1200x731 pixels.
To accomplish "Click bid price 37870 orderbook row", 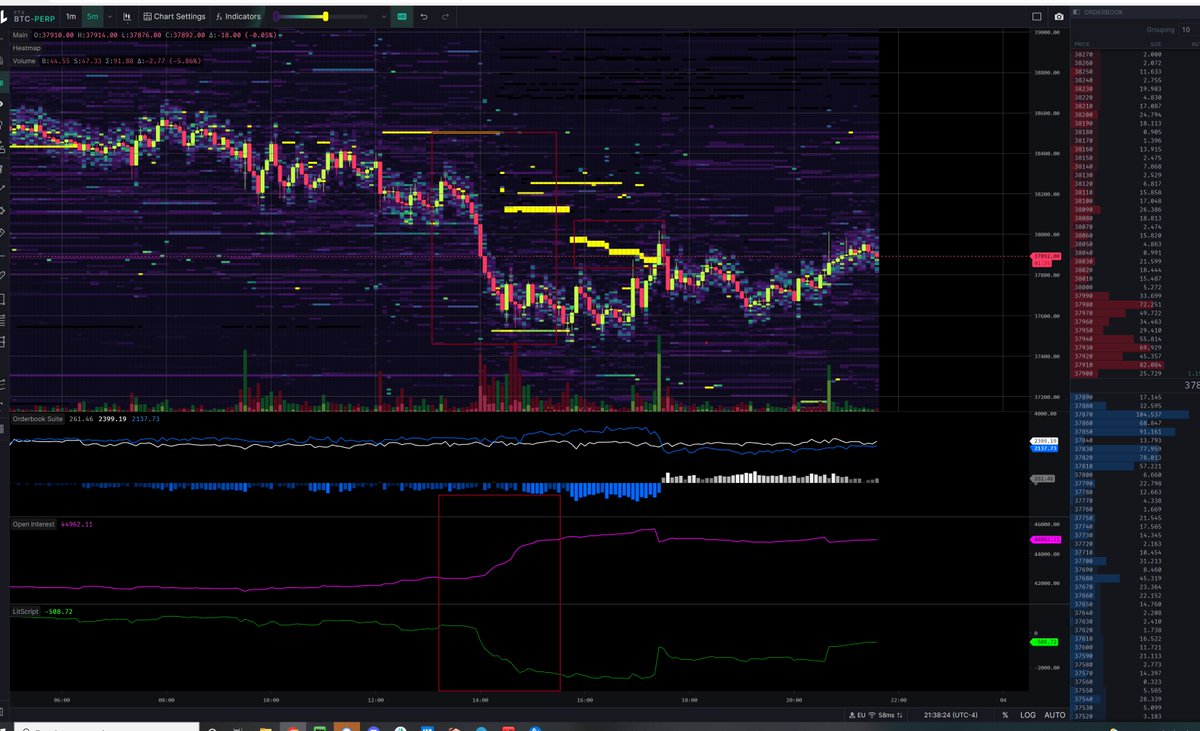I will tap(1135, 414).
